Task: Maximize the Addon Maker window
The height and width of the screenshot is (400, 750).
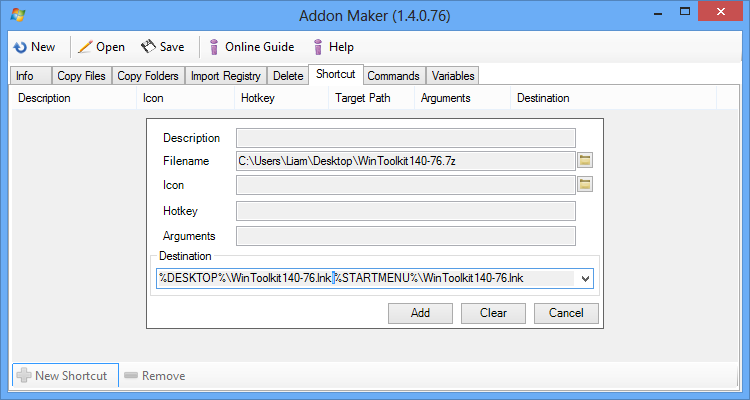Action: point(685,11)
